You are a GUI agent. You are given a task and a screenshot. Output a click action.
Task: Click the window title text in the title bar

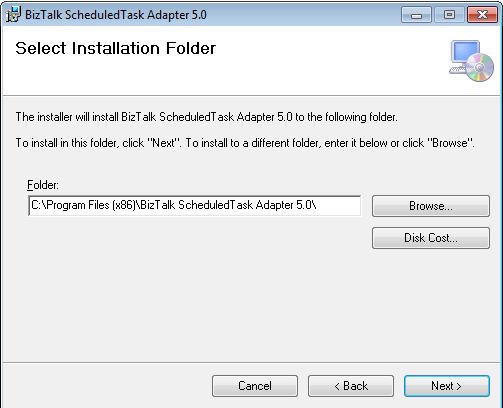click(116, 15)
